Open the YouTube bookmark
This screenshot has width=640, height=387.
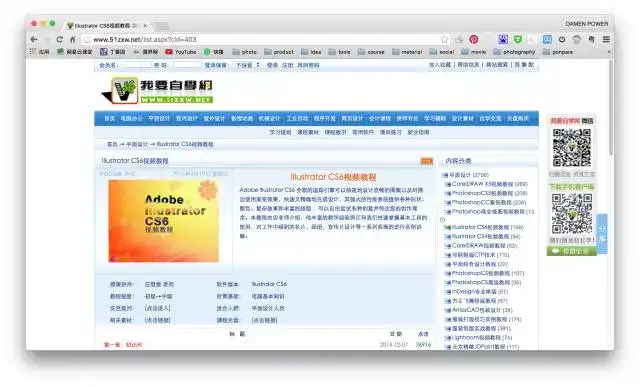(181, 52)
